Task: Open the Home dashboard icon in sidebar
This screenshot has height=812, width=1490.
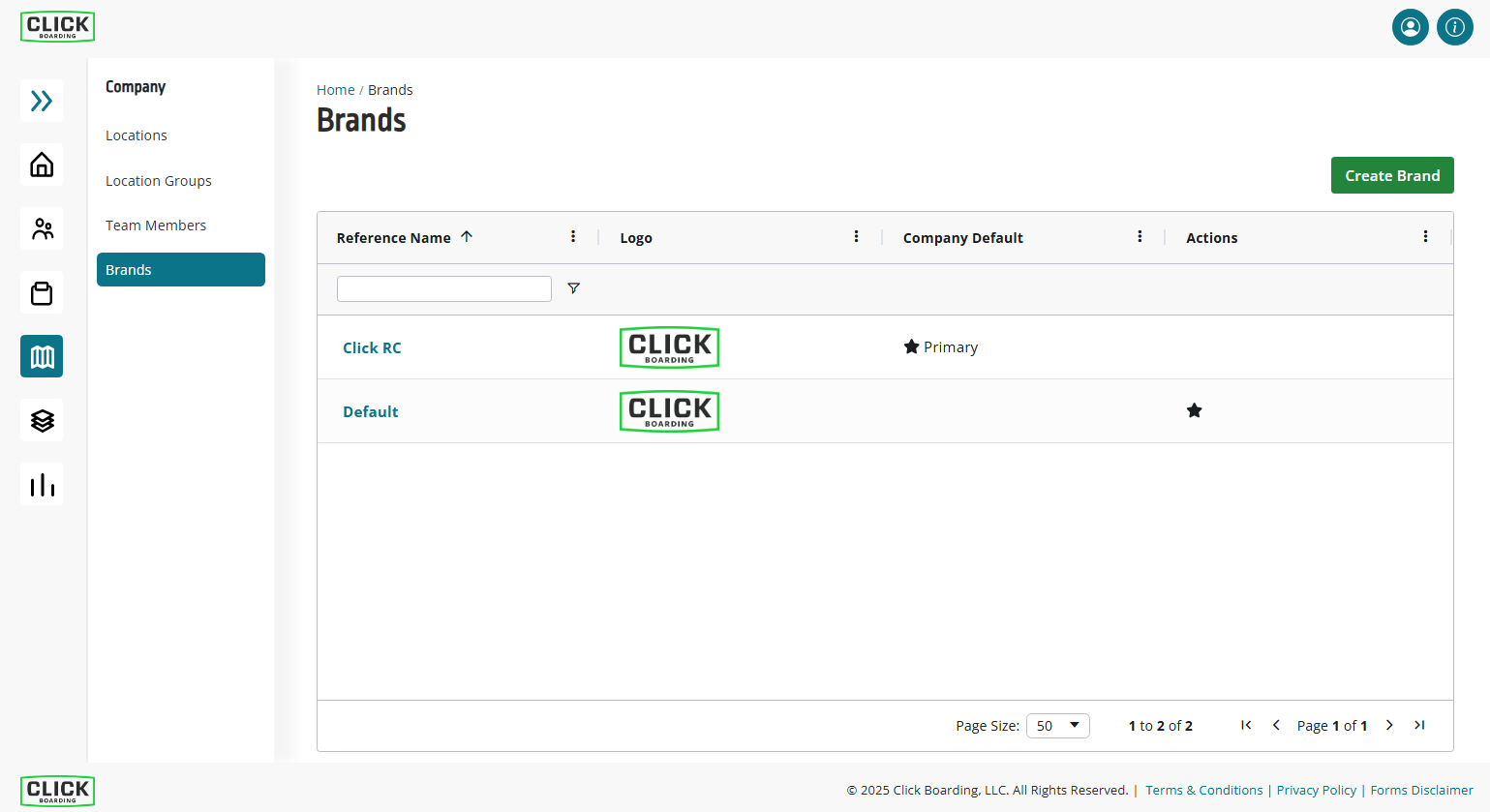Action: 41,165
